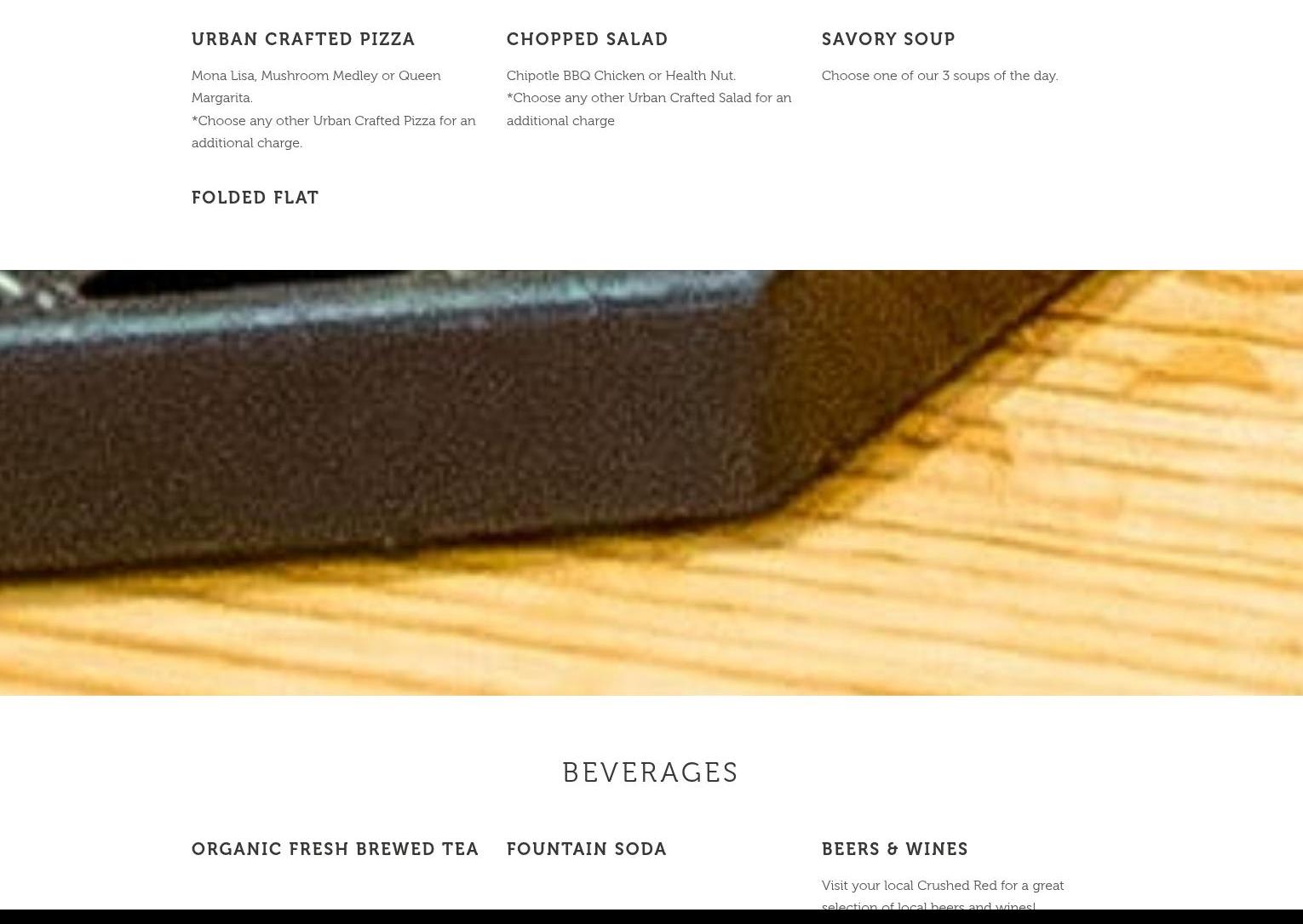
Task: Click the Visit your local Crushed Red text
Action: coord(943,885)
